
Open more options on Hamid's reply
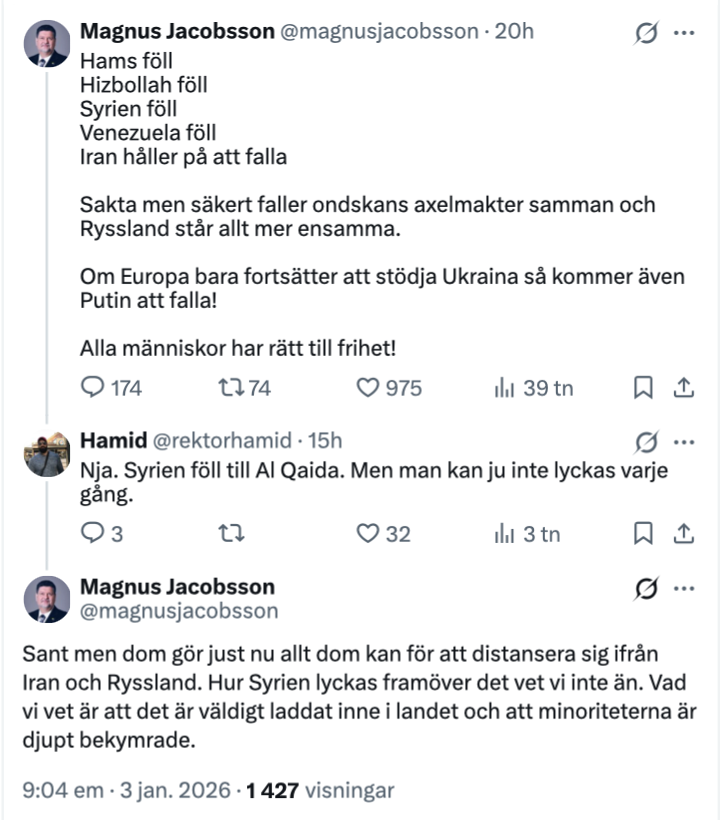pos(685,440)
